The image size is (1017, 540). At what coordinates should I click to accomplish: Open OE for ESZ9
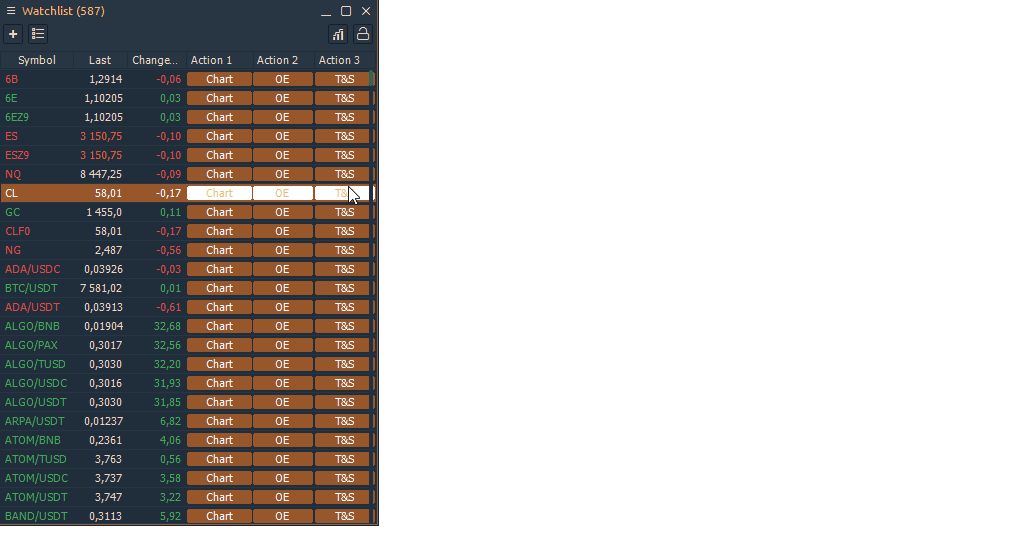click(x=282, y=155)
